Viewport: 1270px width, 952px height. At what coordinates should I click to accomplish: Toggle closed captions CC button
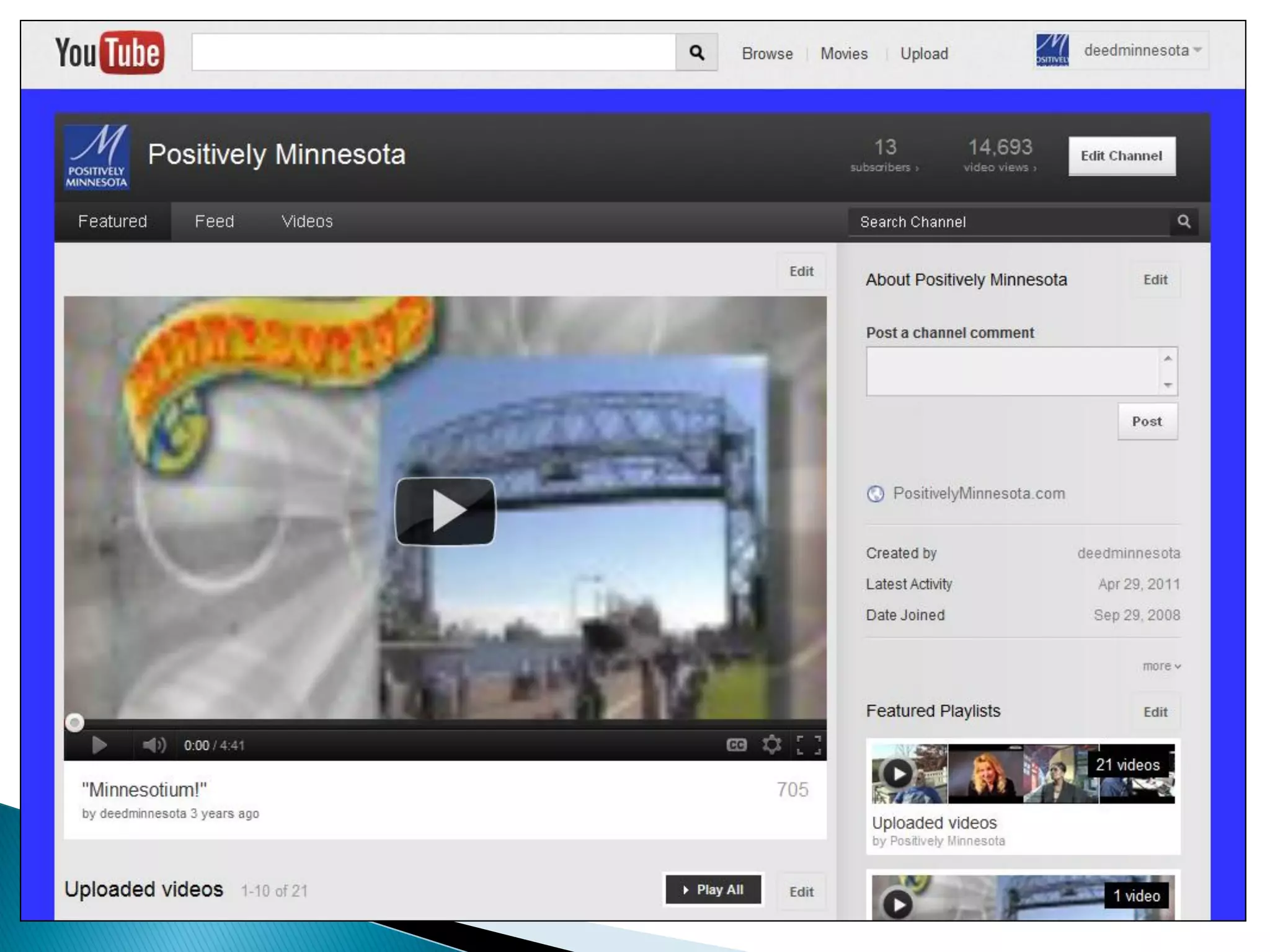pyautogui.click(x=736, y=745)
